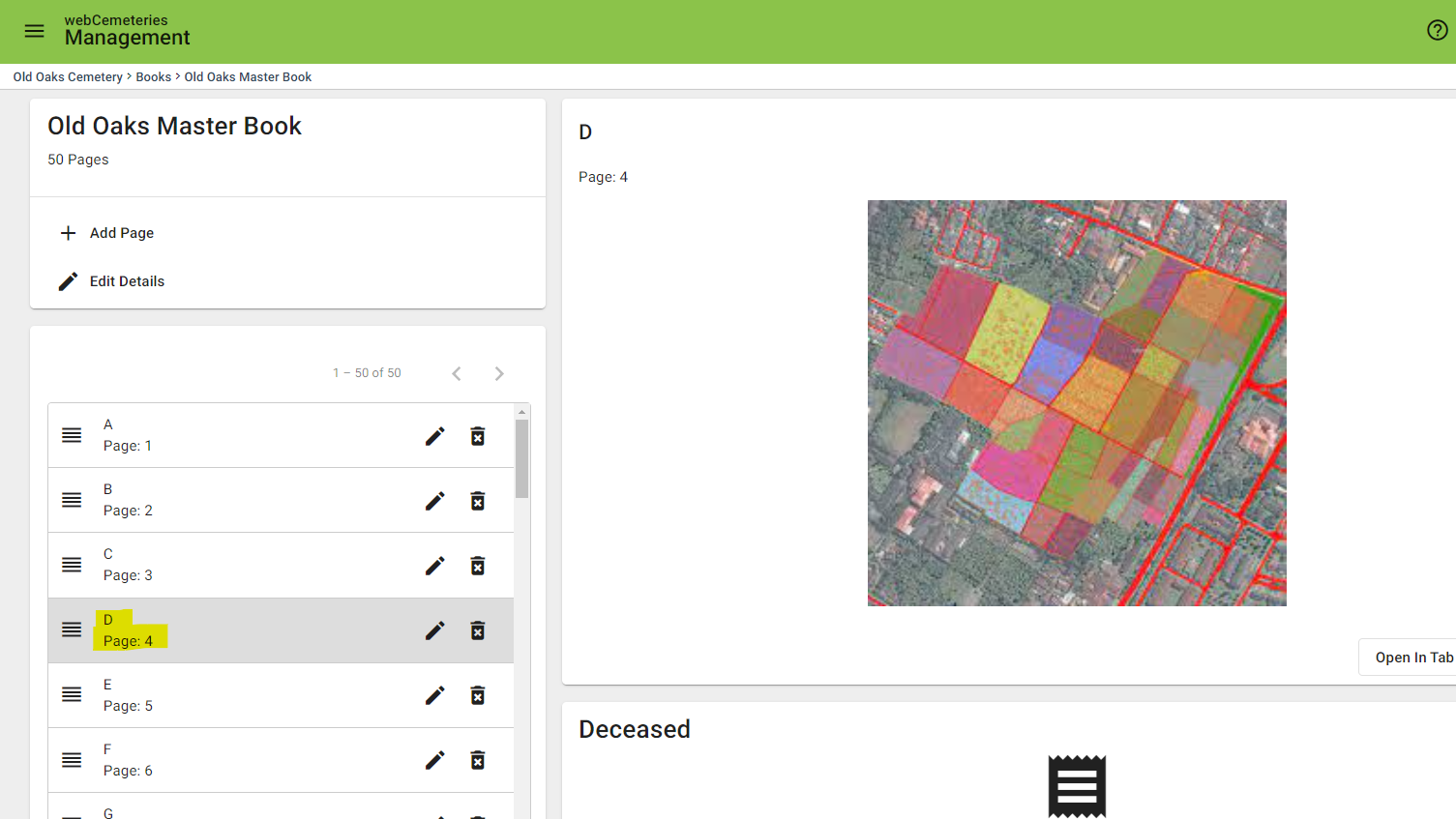Screen dimensions: 1456x819
Task: Click the 'Page: 4' label in detail panel
Action: [603, 177]
